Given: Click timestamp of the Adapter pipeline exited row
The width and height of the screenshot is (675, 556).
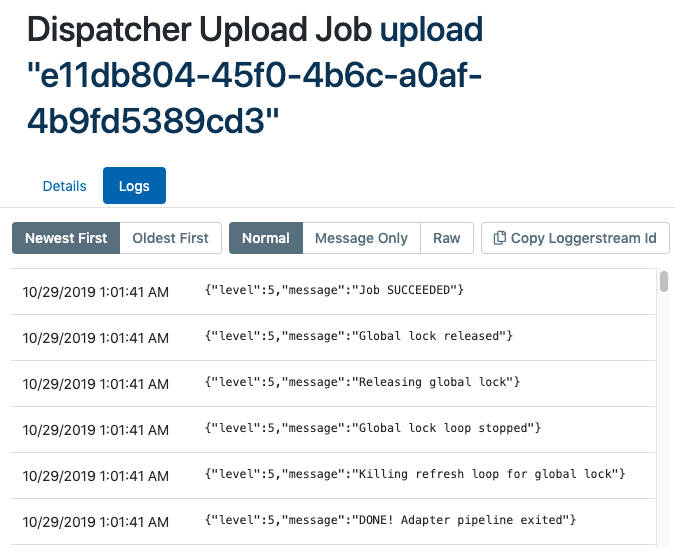Looking at the screenshot, I should 96,522.
